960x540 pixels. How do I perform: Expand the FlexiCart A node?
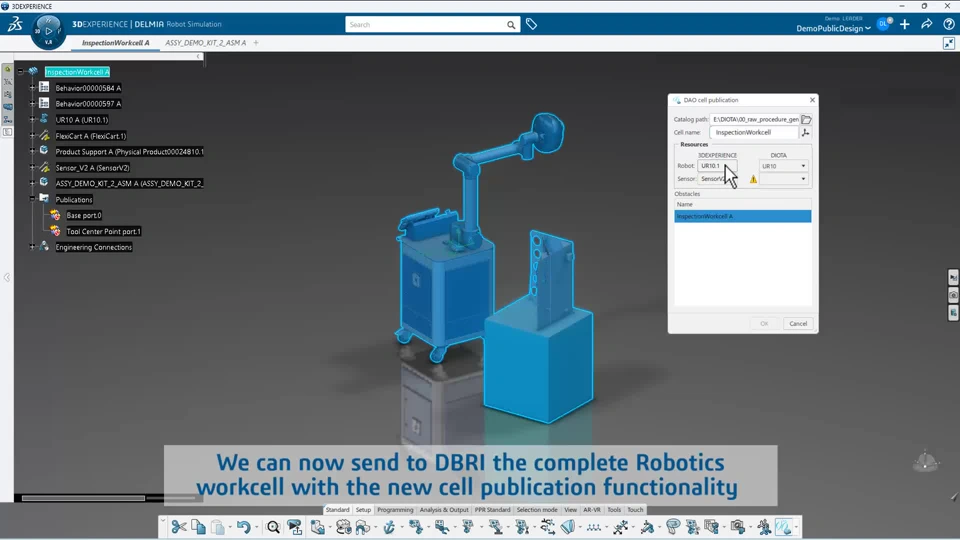(x=32, y=135)
